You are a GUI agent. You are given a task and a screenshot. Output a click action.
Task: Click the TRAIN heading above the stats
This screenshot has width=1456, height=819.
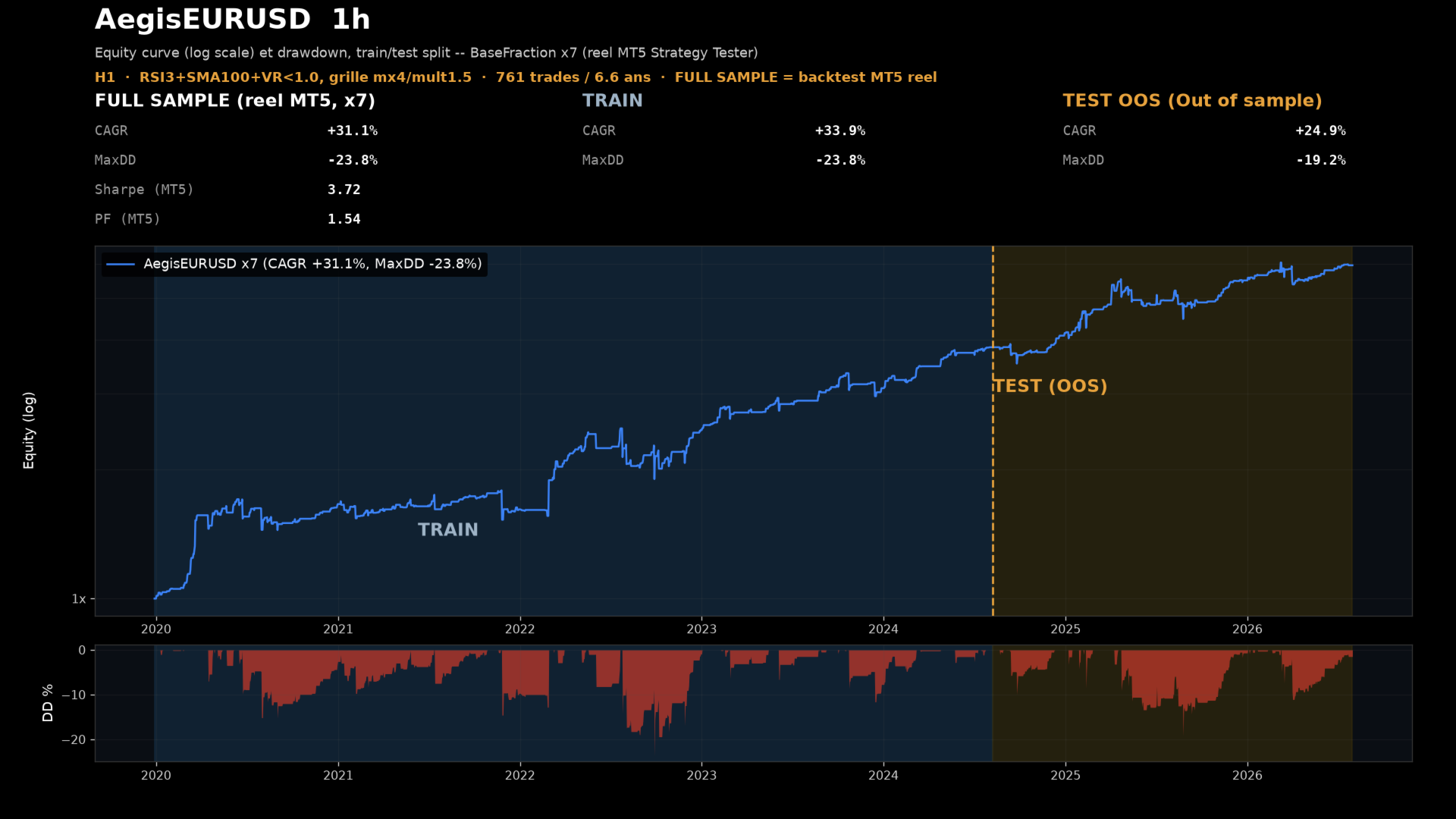pyautogui.click(x=612, y=101)
